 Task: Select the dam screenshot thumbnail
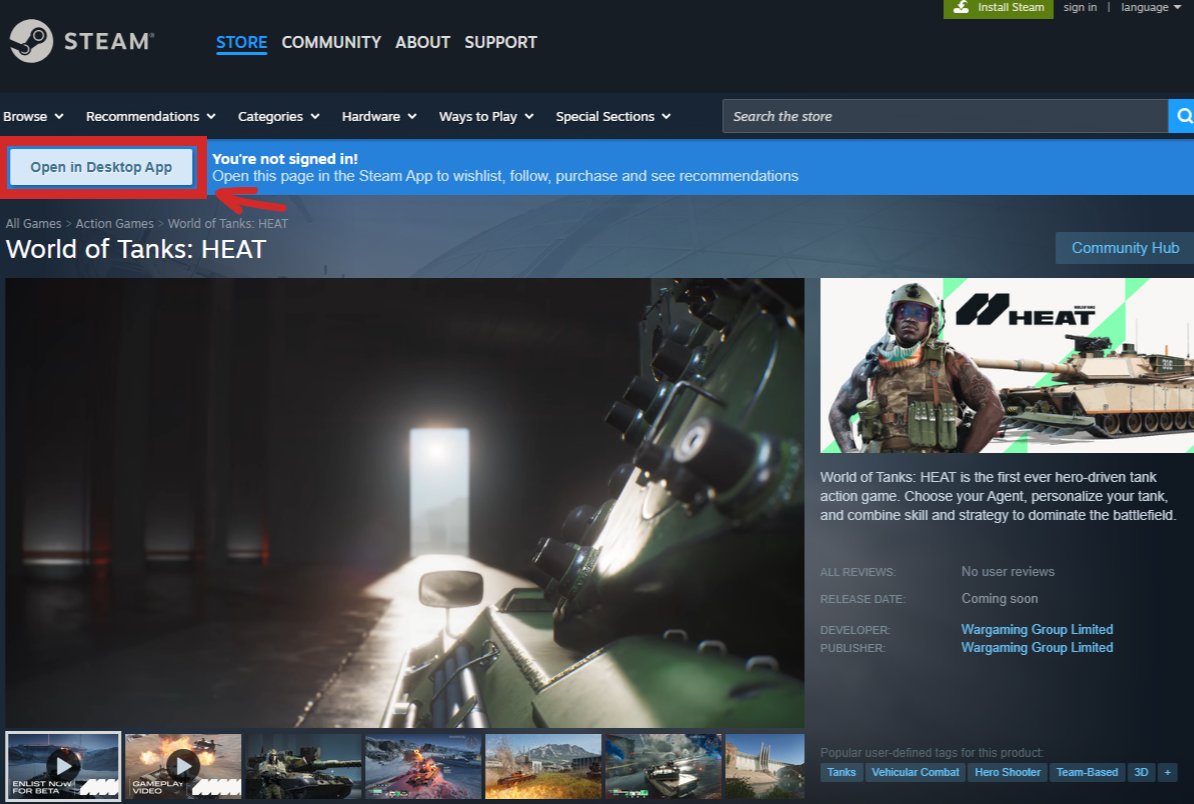765,766
